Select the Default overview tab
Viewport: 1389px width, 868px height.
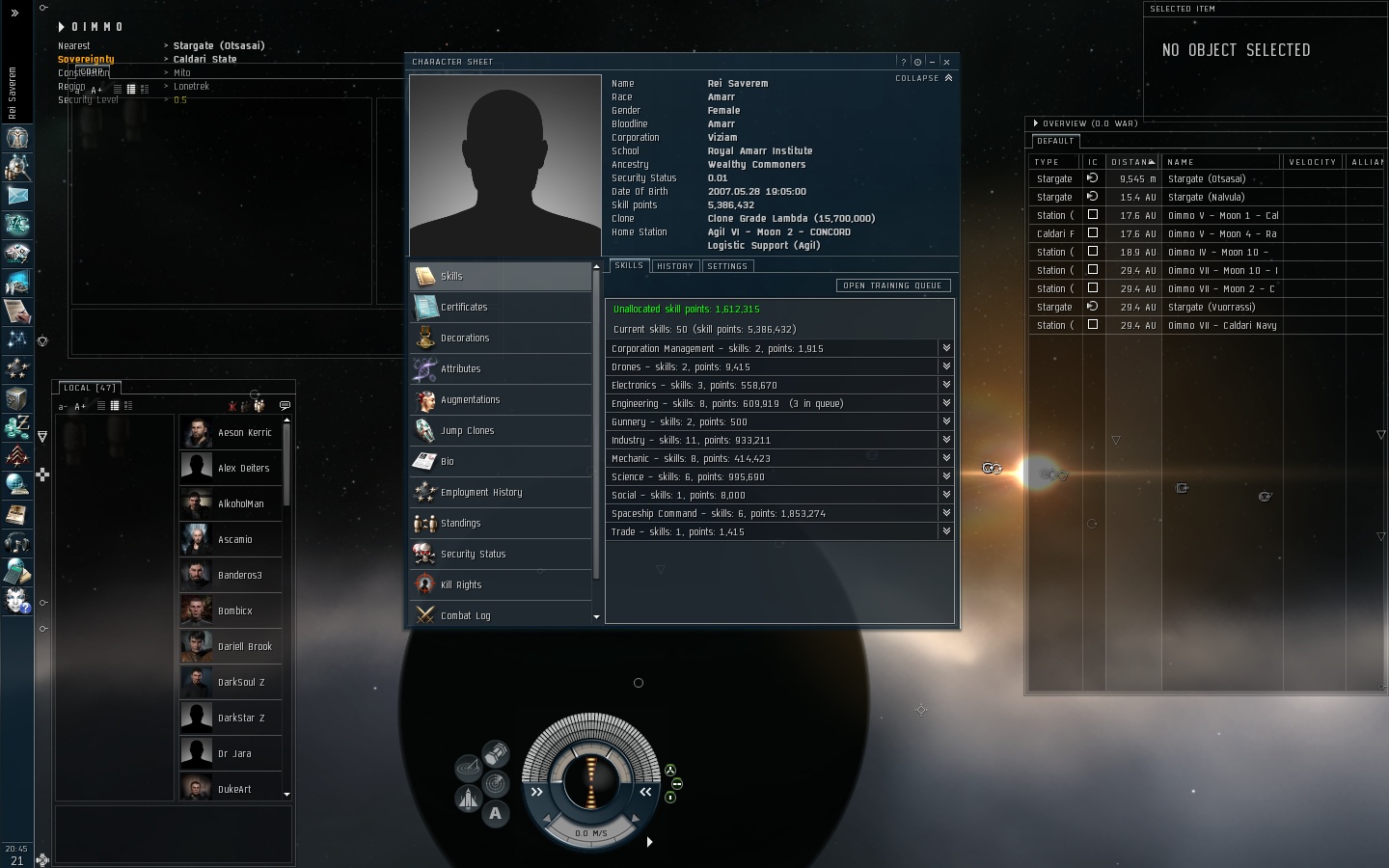tap(1056, 141)
